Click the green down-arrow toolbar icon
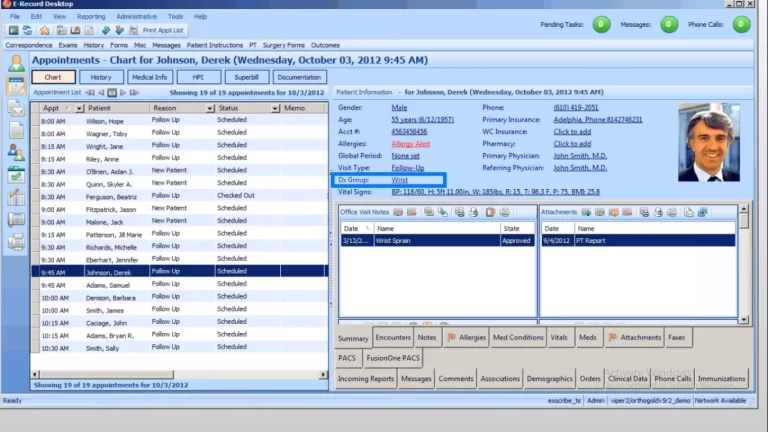This screenshot has height=432, width=768. [x=106, y=30]
